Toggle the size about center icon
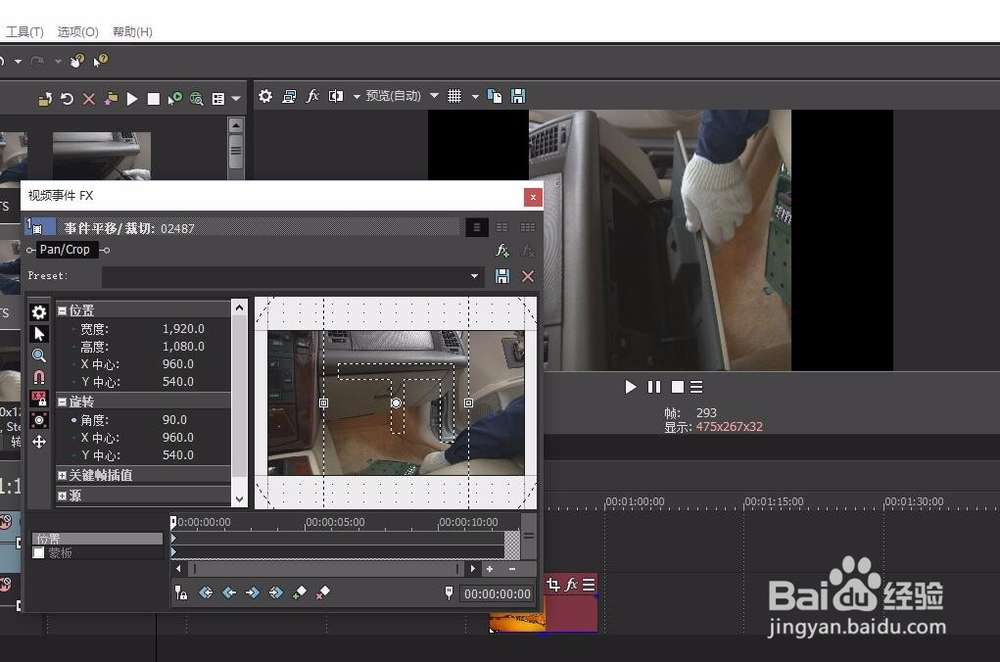Viewport: 1000px width, 662px height. pos(39,420)
